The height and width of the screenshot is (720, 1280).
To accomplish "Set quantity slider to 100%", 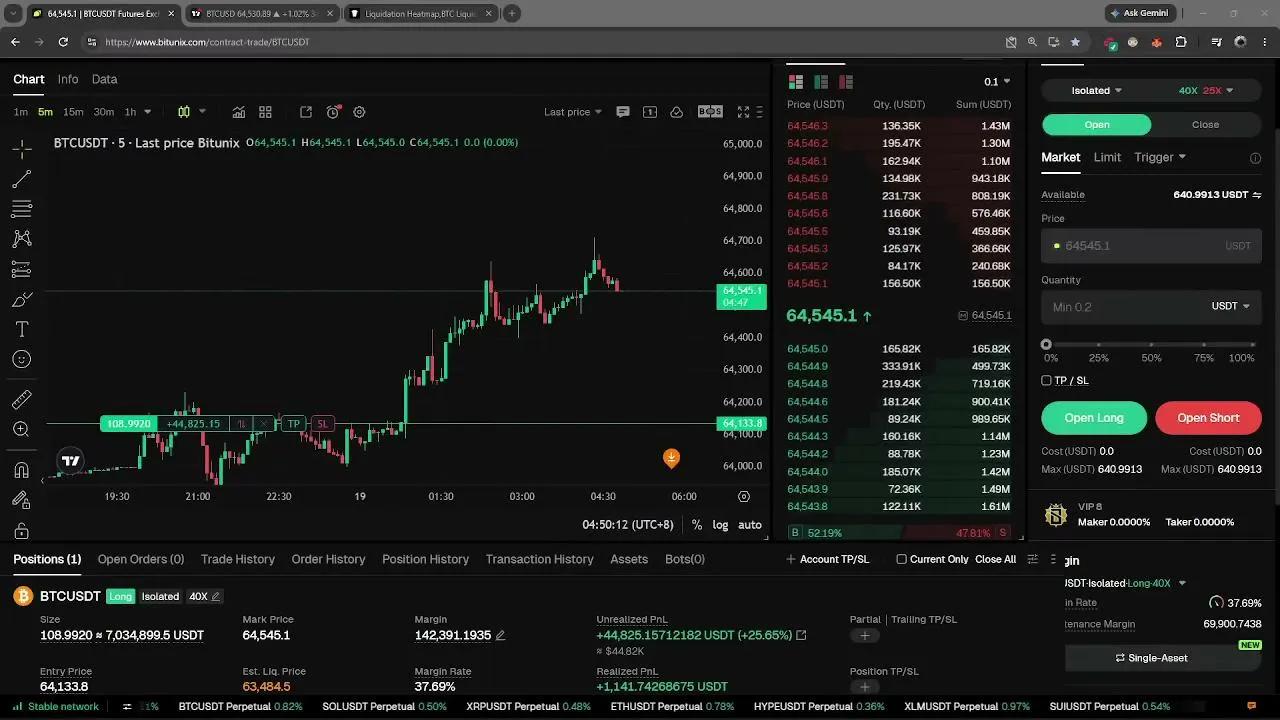I will tap(1252, 344).
